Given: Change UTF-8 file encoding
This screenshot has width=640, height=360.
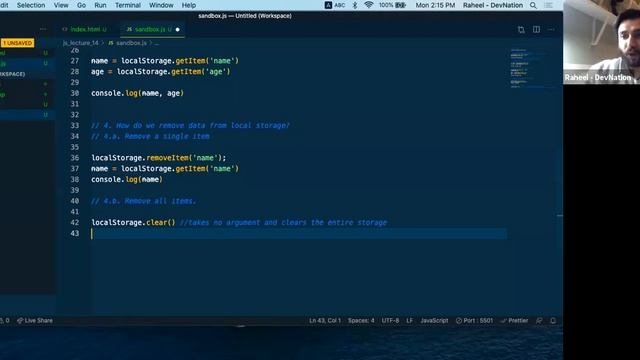Looking at the screenshot, I should click(390, 320).
